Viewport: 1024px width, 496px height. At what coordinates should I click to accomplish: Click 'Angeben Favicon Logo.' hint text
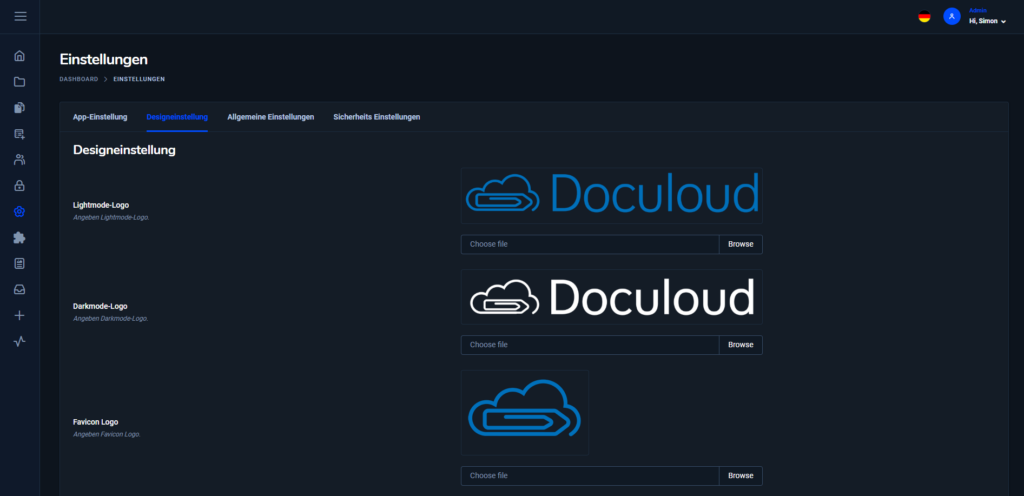[106, 434]
